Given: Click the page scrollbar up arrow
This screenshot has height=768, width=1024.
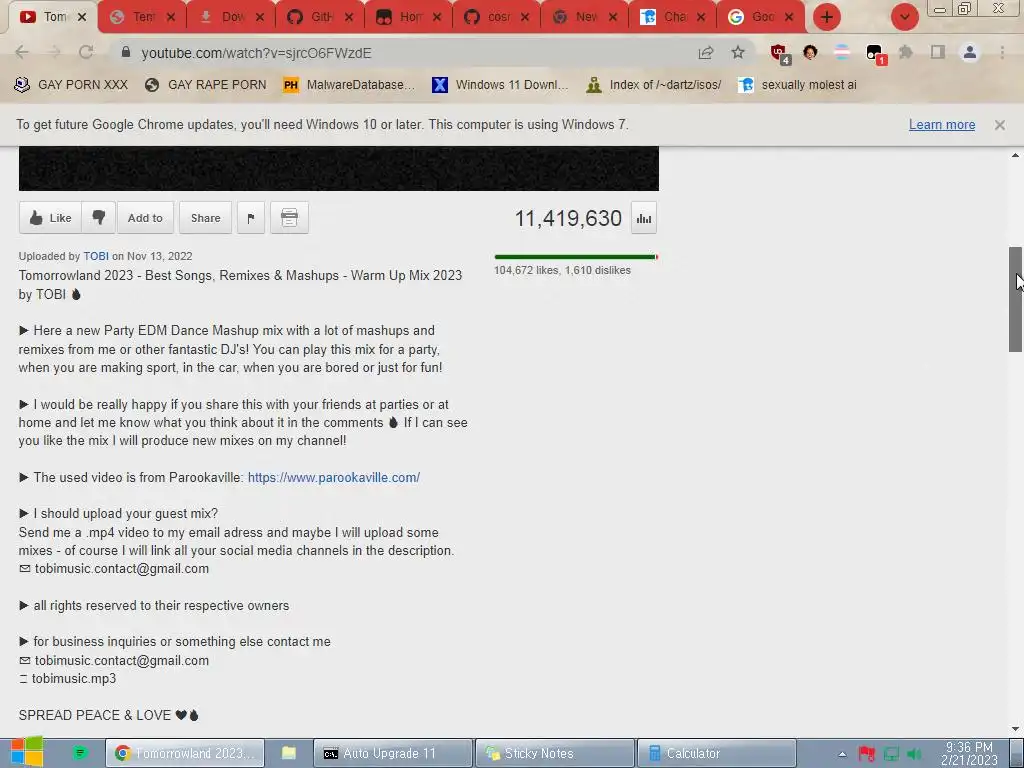Looking at the screenshot, I should [x=1015, y=155].
